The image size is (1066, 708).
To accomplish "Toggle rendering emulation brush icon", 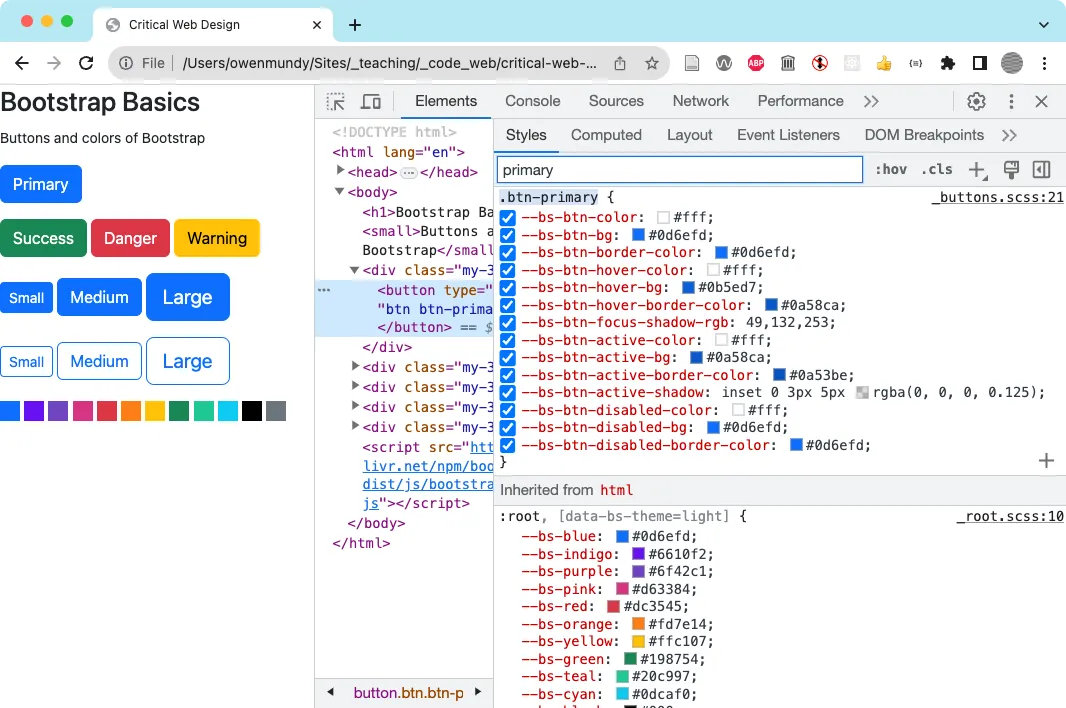I will tap(1013, 169).
